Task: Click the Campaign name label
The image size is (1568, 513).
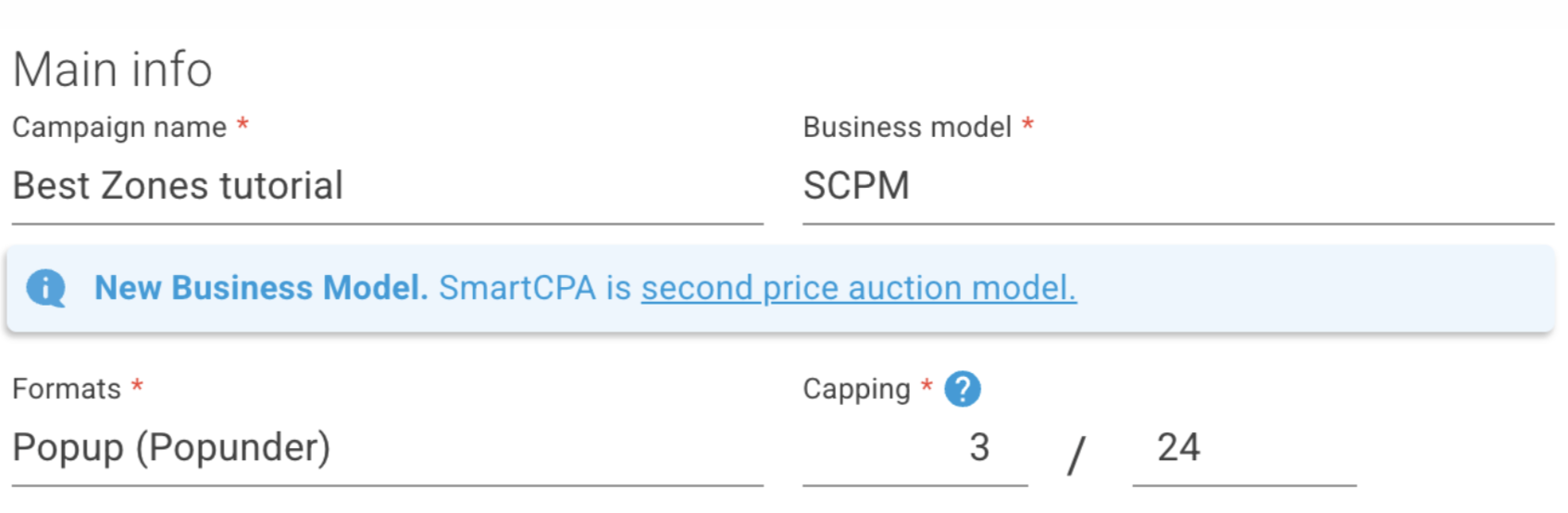Action: 119,127
